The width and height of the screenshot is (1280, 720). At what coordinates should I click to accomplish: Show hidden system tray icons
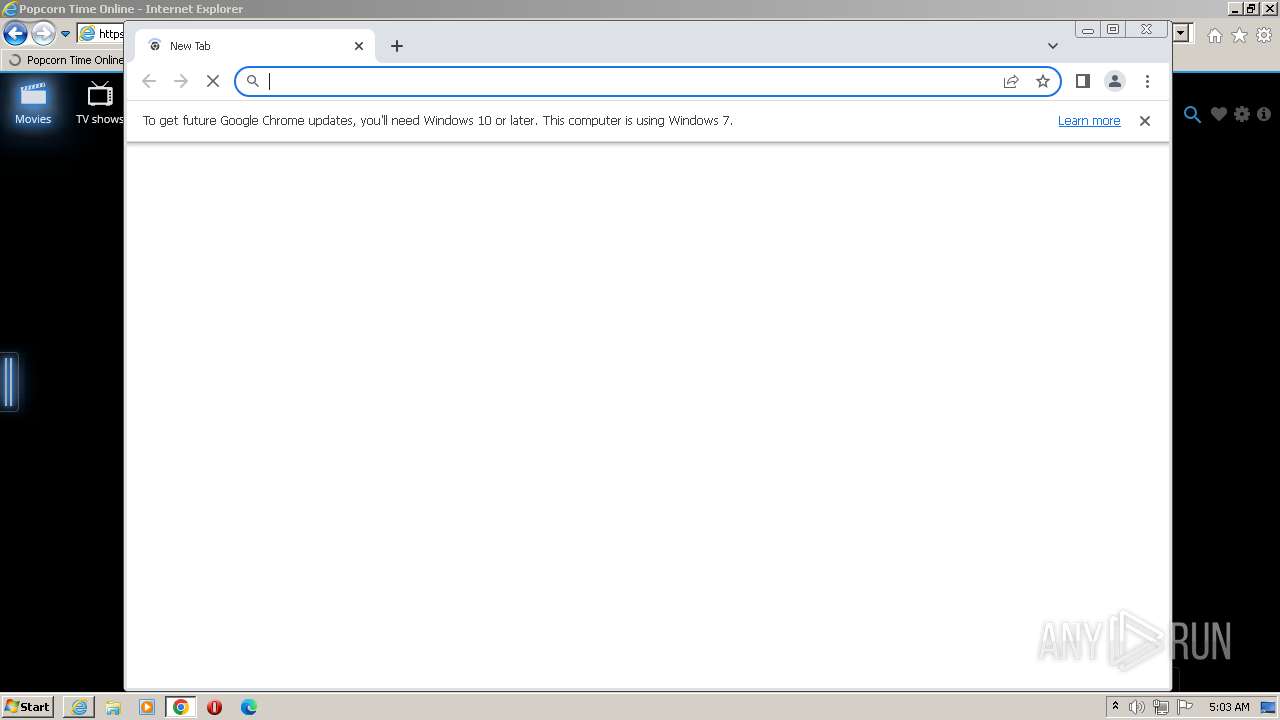(1116, 706)
